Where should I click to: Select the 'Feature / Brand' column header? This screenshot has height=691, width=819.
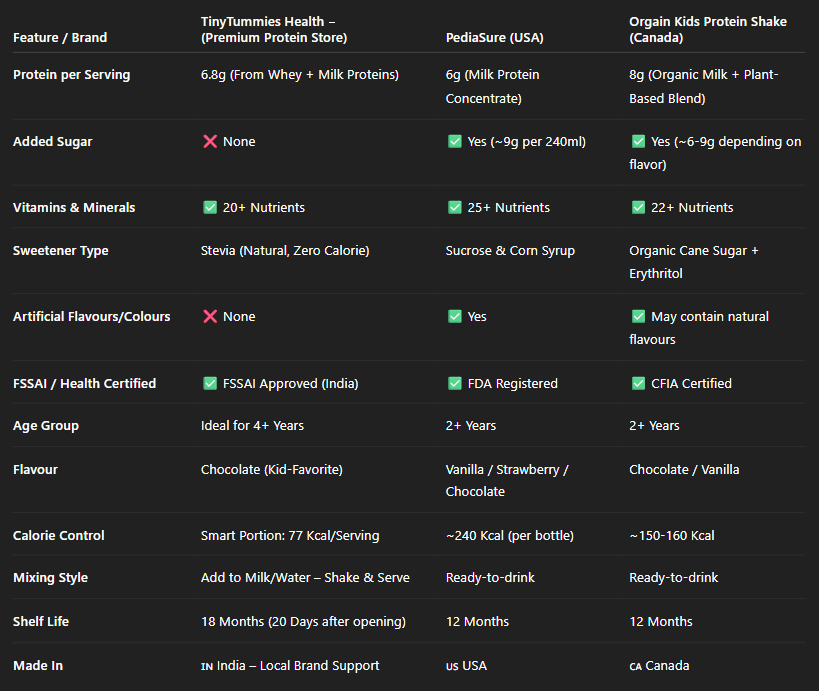60,38
